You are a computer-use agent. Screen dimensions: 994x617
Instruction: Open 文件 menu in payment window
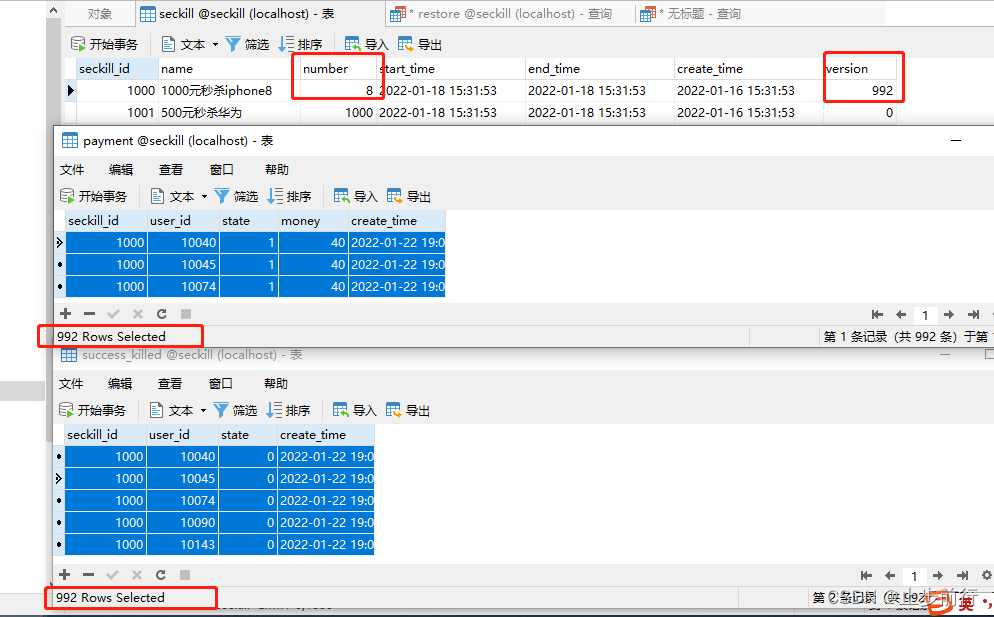[x=72, y=169]
